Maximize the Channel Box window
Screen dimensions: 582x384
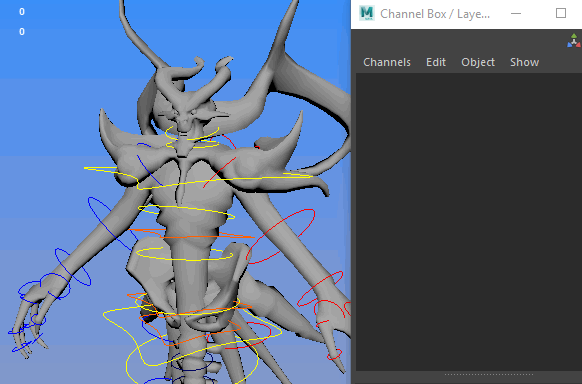tap(561, 13)
